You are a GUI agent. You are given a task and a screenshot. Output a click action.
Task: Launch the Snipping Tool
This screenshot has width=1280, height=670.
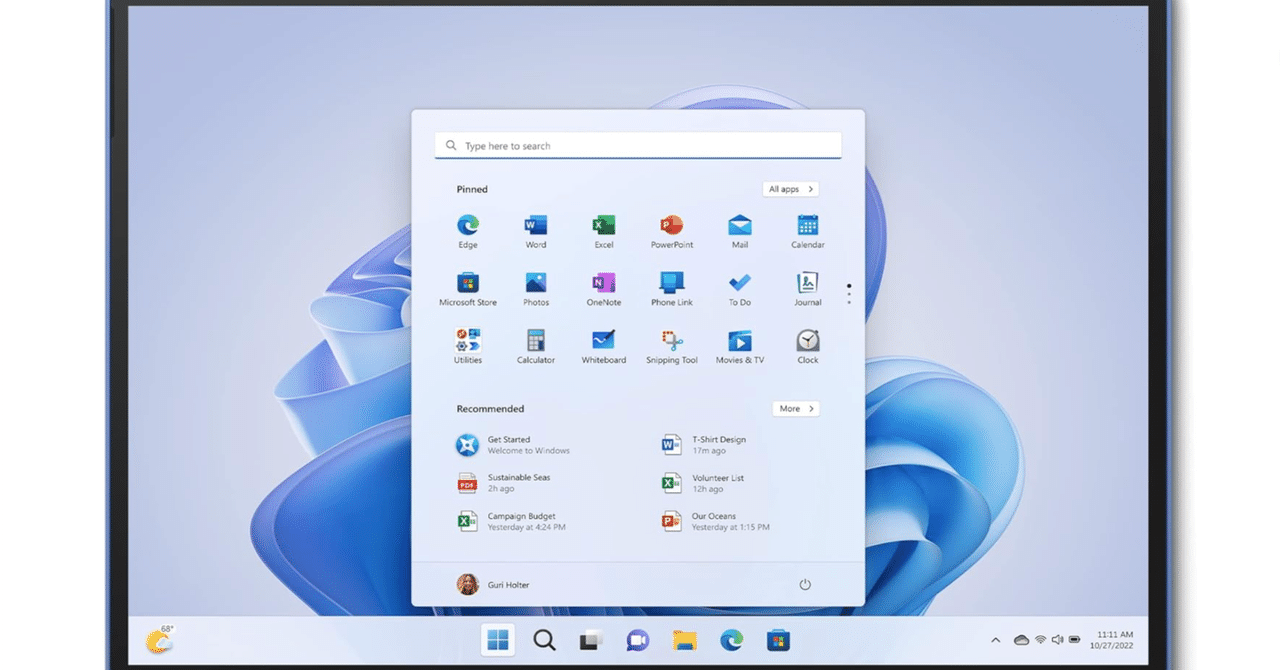pos(672,347)
